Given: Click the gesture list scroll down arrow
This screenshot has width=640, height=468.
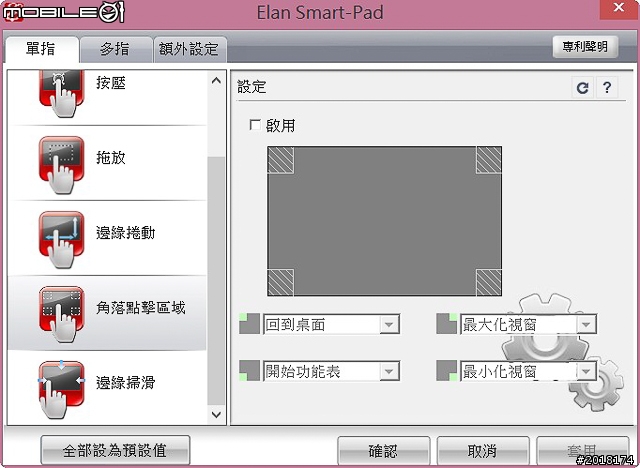Looking at the screenshot, I should (216, 415).
